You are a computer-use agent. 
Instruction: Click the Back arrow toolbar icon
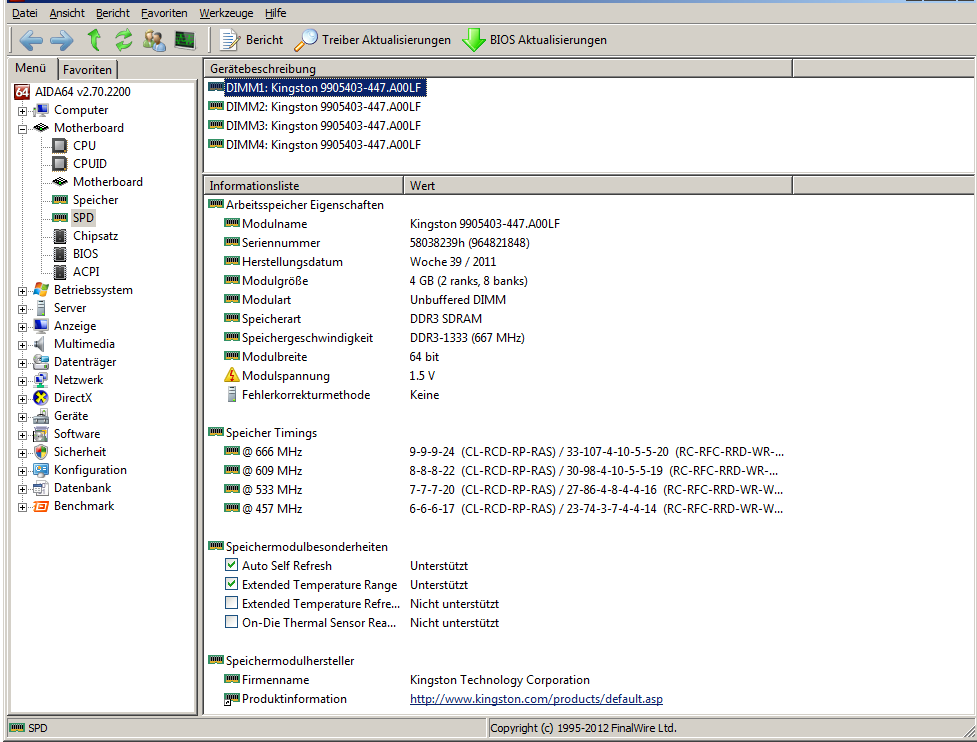pyautogui.click(x=31, y=40)
